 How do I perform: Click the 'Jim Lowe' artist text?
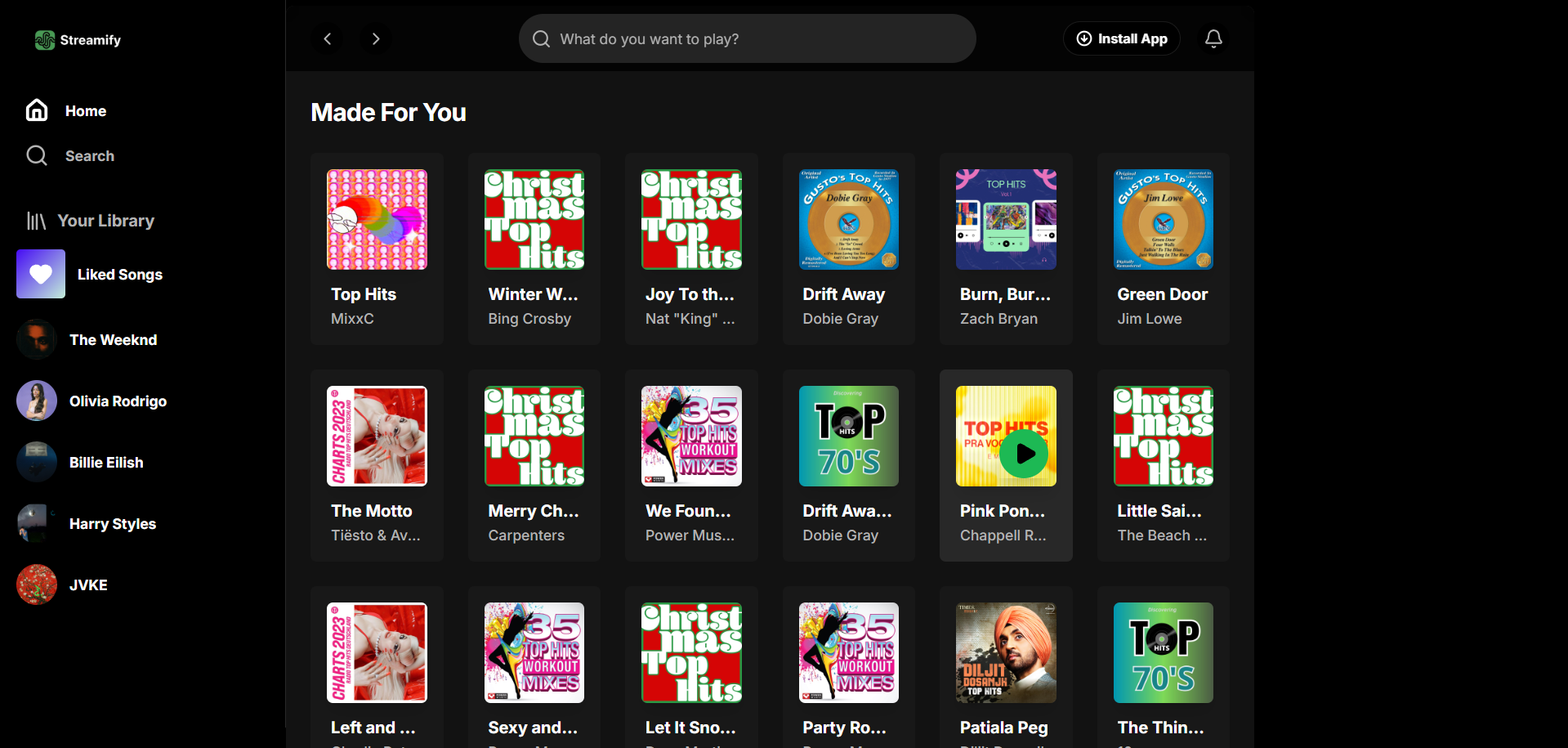(x=1150, y=319)
